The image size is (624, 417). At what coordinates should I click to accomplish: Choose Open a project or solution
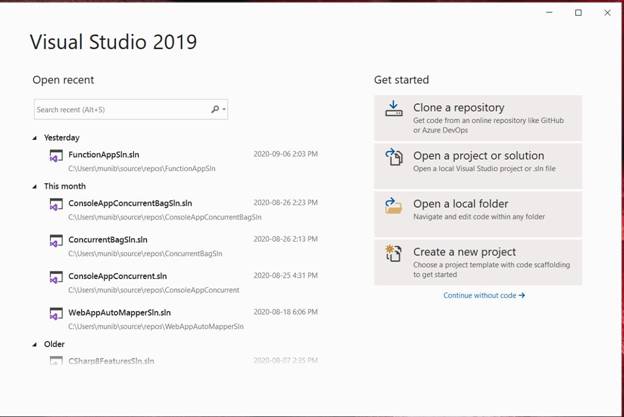[x=478, y=166]
